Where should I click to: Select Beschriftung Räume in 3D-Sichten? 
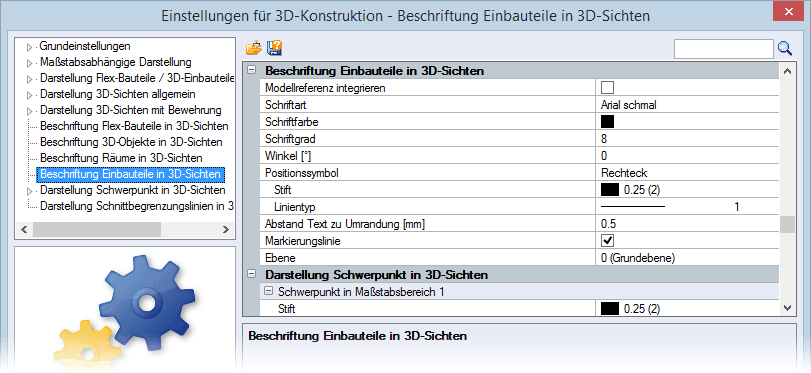(x=121, y=157)
